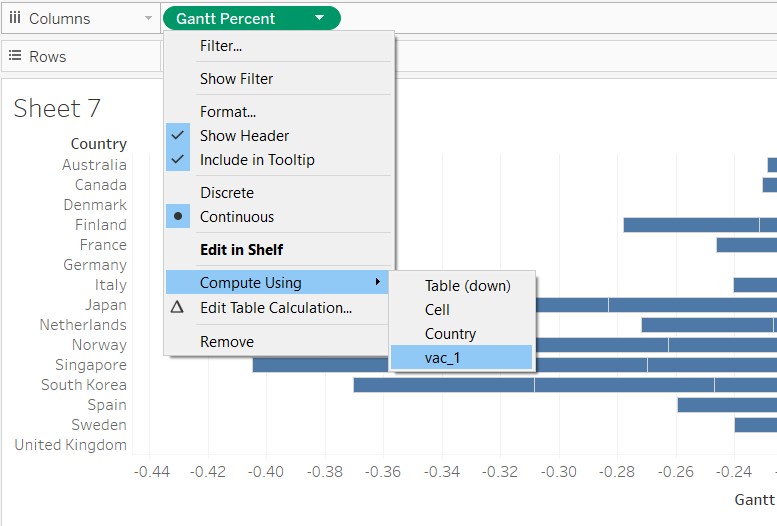This screenshot has width=777, height=526.
Task: Click the Rows shelf icon
Action: click(15, 57)
